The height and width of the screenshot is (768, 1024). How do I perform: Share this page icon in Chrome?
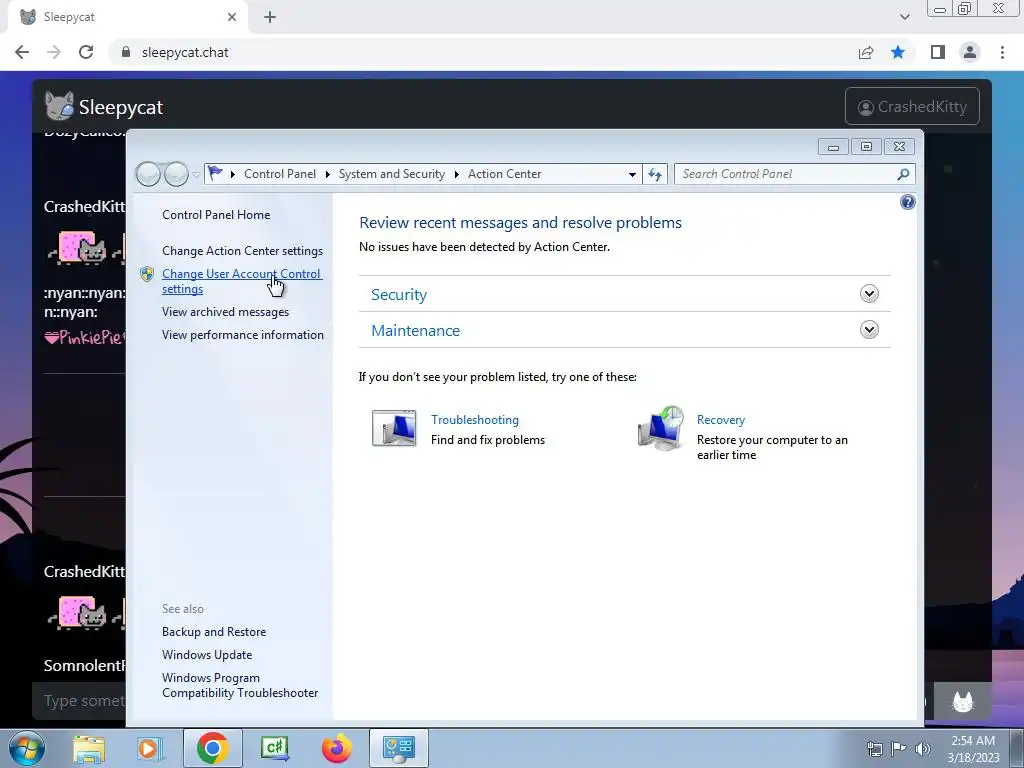point(866,52)
